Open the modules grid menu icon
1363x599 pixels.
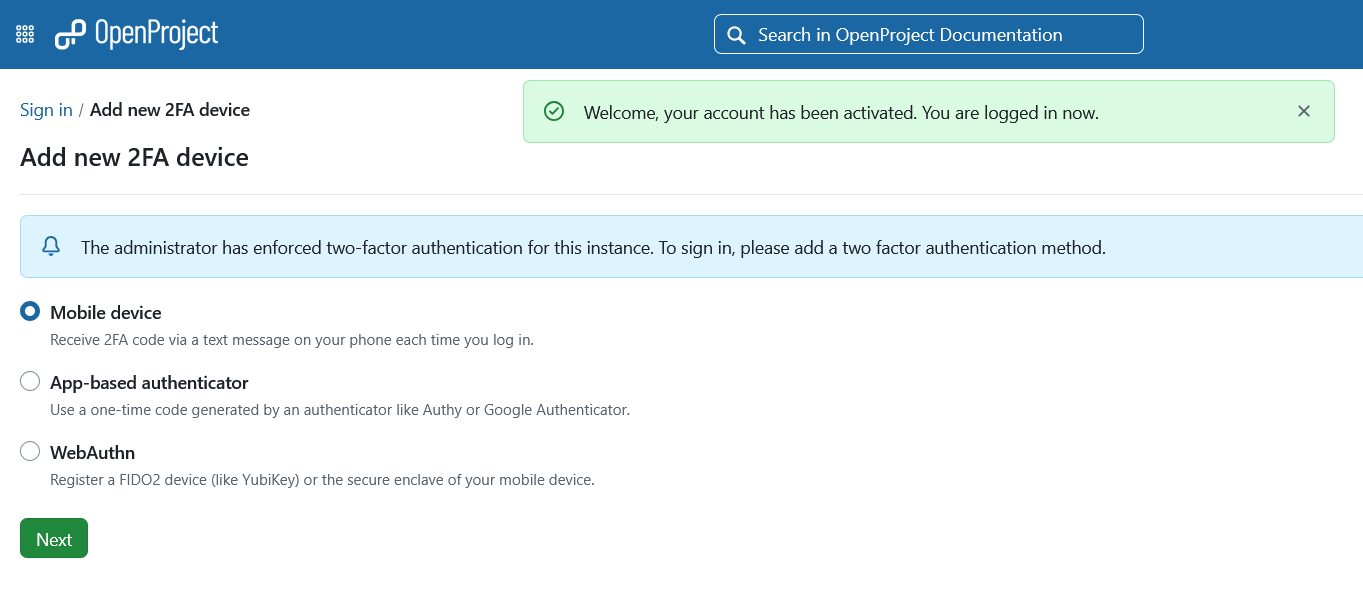pyautogui.click(x=25, y=34)
